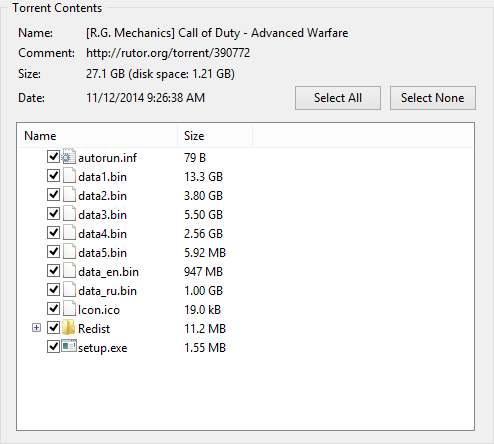Click the Select None button

point(433,98)
